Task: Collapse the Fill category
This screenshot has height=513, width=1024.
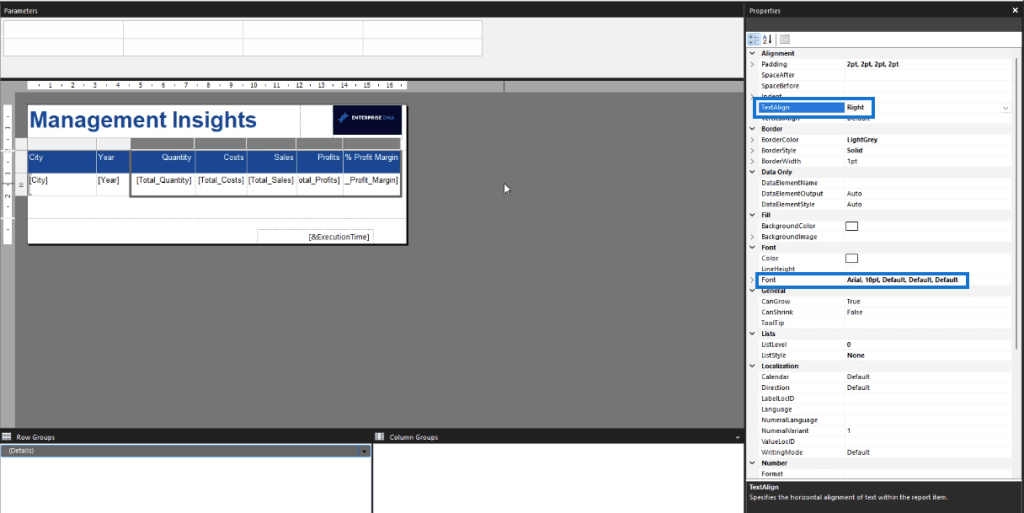Action: (752, 215)
